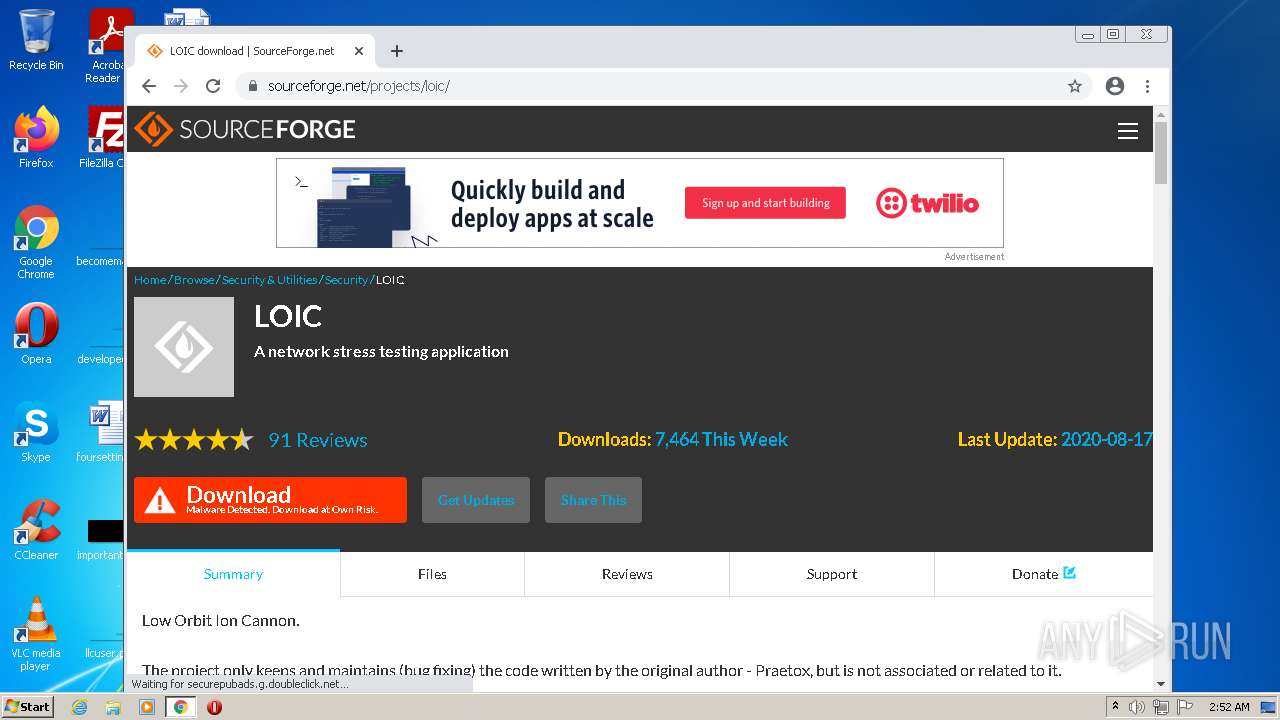Open Skype desktop shortcut

pos(36,432)
